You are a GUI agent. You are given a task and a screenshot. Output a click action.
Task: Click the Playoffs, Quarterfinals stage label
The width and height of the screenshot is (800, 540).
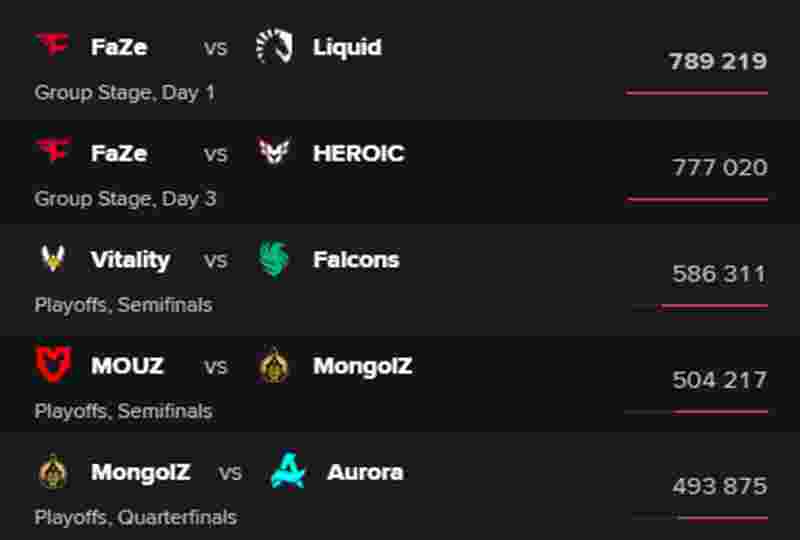tap(136, 518)
